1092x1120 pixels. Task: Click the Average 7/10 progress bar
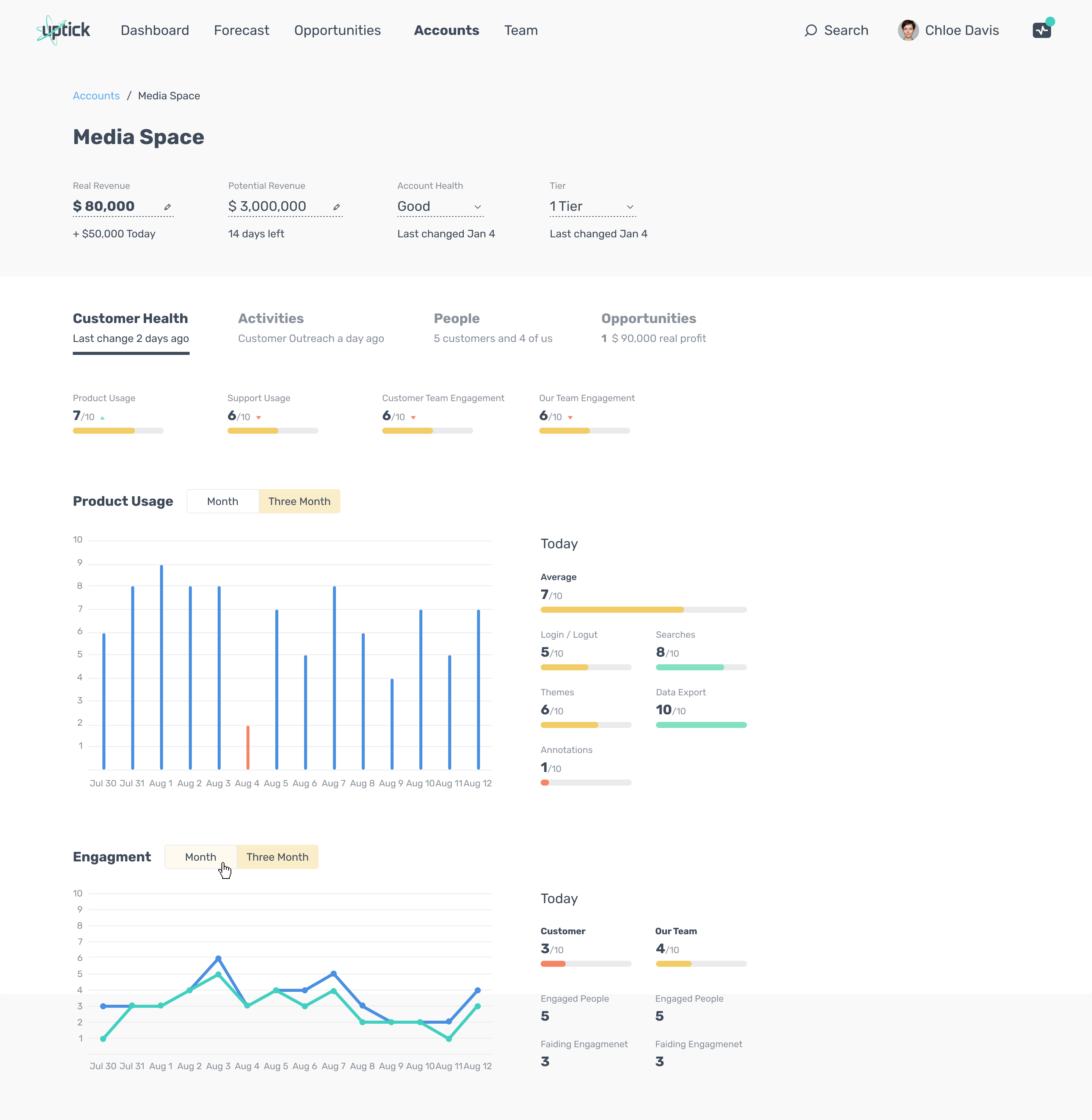643,610
